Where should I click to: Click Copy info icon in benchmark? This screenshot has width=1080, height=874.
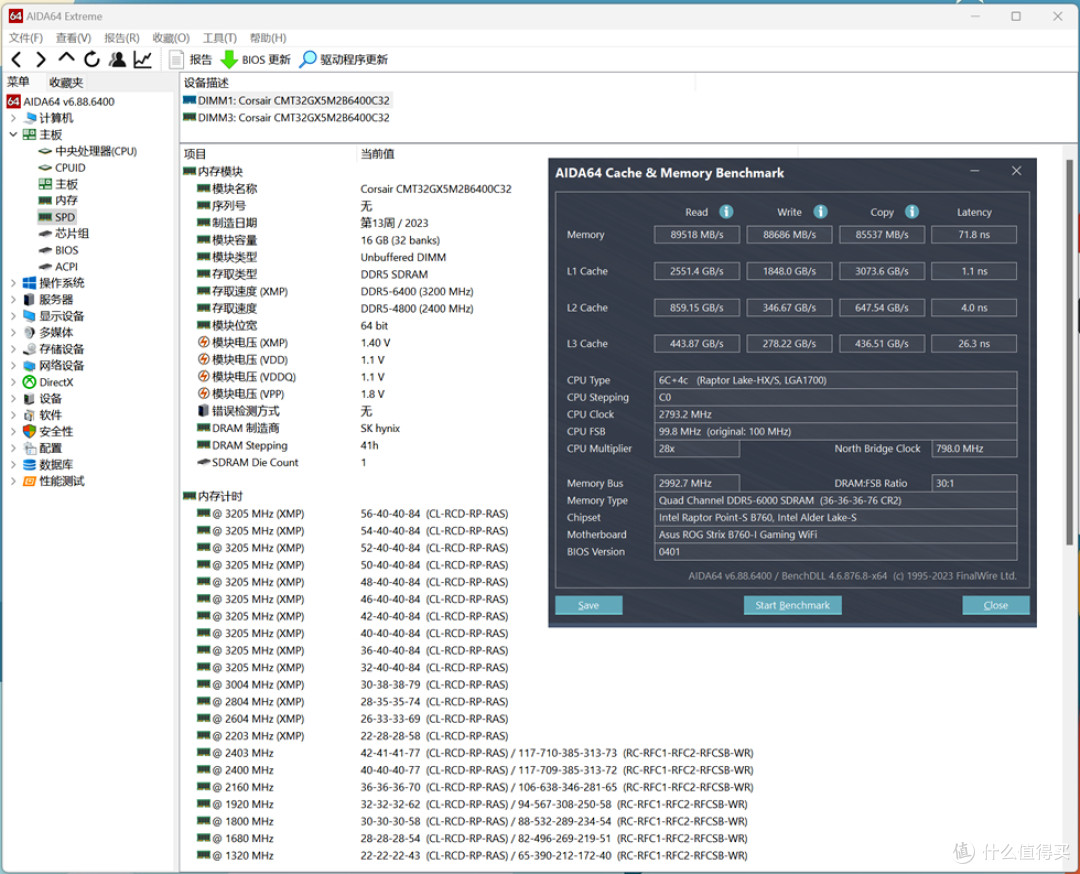tap(911, 211)
